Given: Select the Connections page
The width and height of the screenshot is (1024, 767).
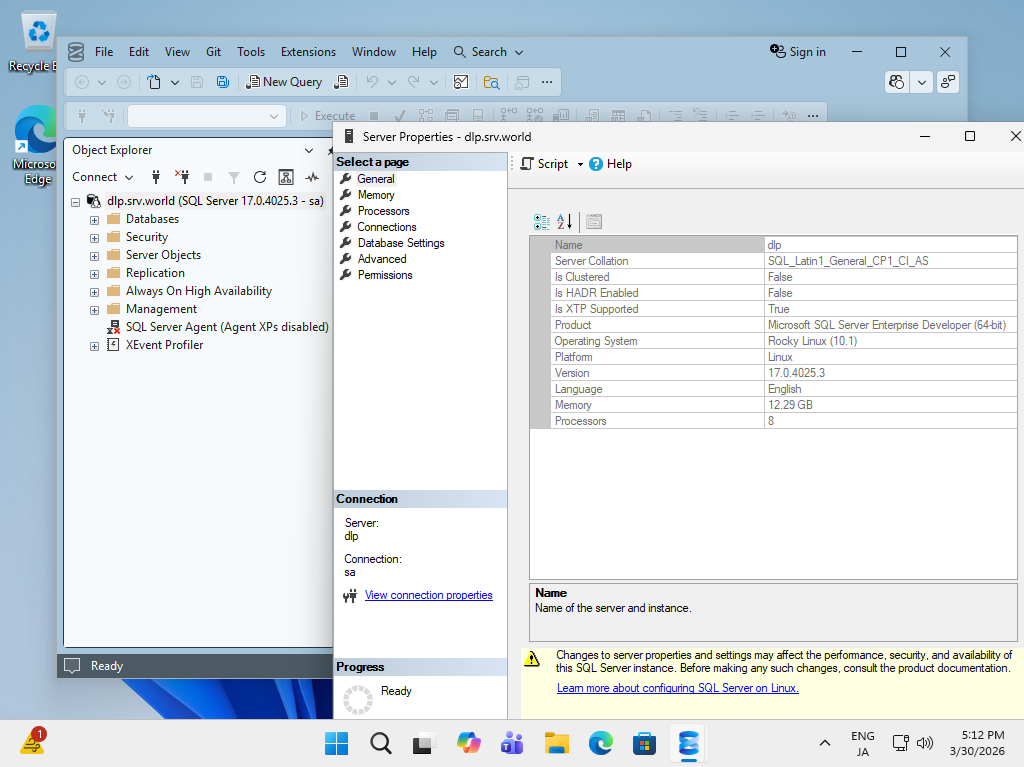Looking at the screenshot, I should tap(387, 227).
